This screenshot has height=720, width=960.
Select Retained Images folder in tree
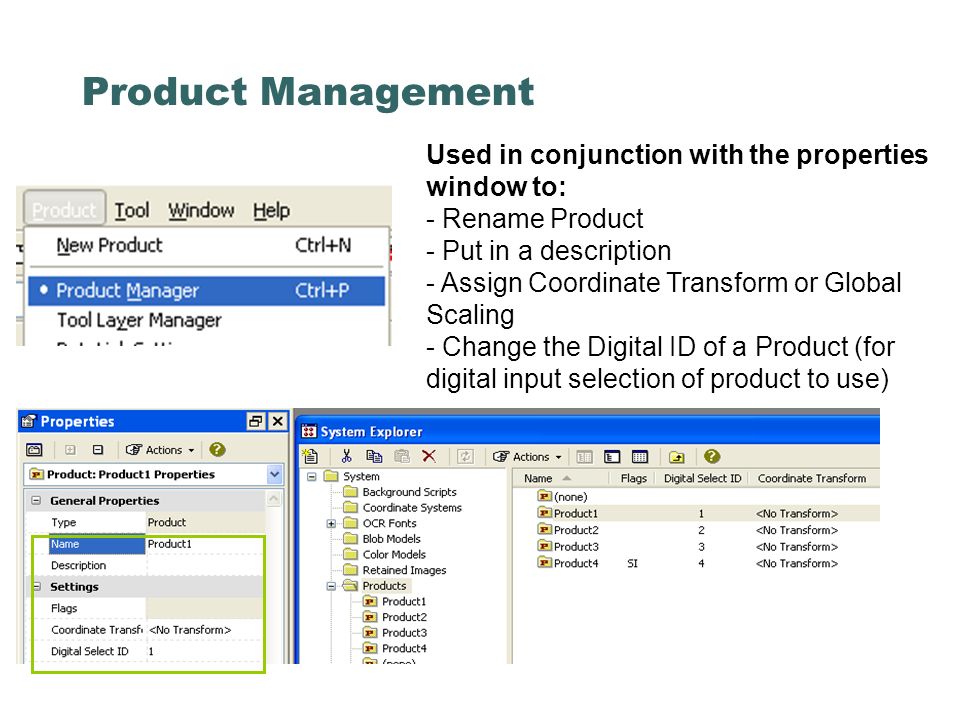click(x=404, y=570)
